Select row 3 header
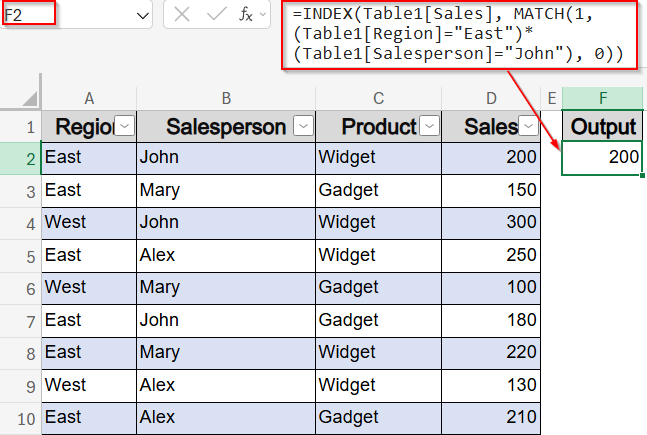The image size is (647, 435). (21, 191)
